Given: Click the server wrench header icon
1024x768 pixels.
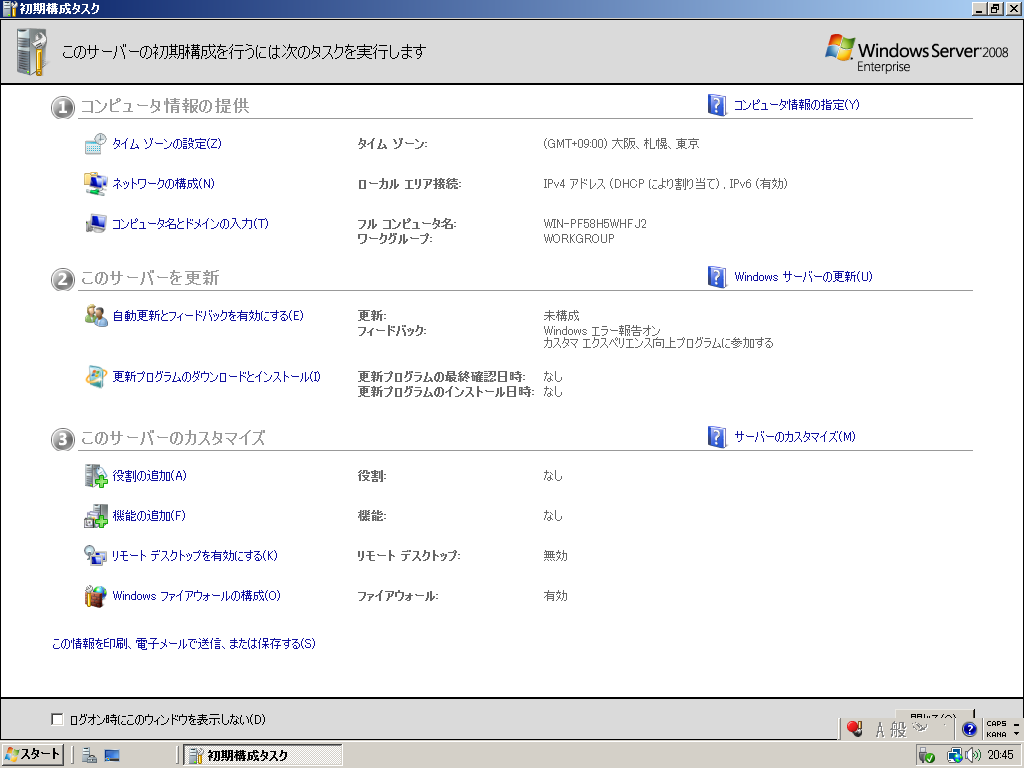Looking at the screenshot, I should click(33, 52).
